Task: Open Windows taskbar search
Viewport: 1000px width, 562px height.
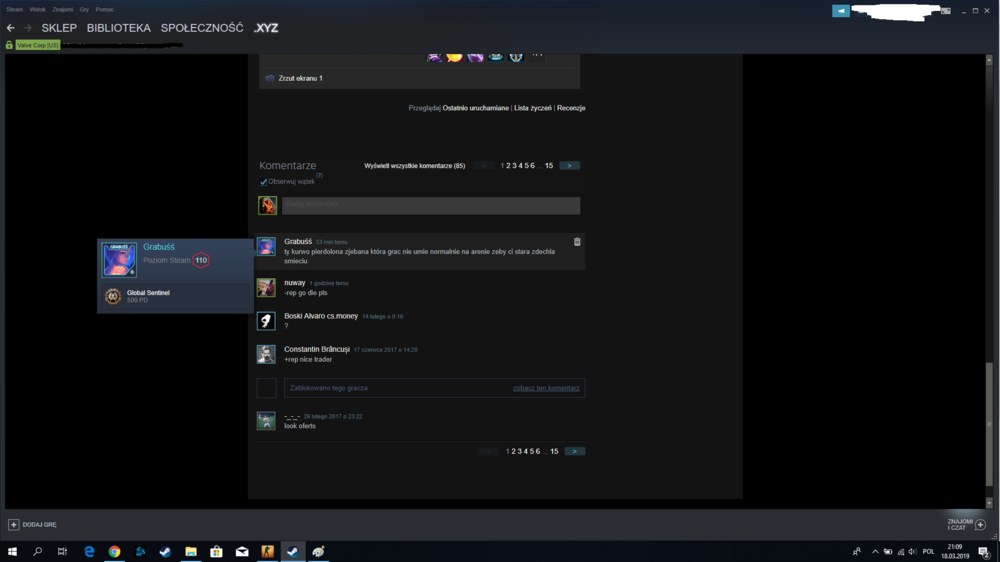Action: coord(38,552)
